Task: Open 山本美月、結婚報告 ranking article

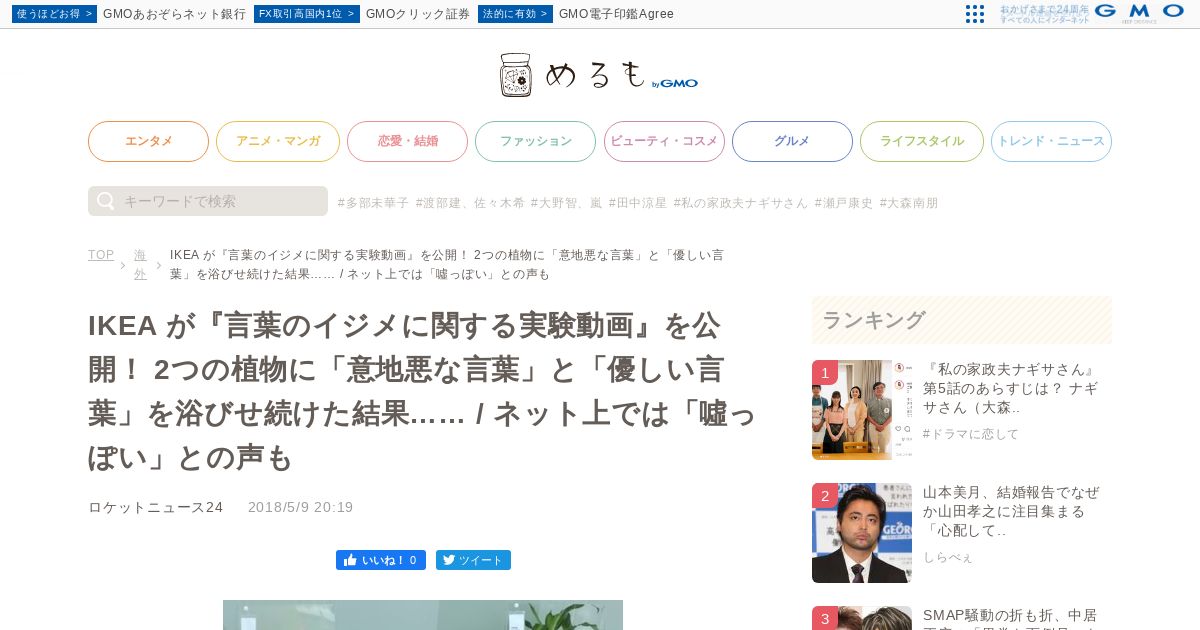Action: pyautogui.click(x=1011, y=512)
